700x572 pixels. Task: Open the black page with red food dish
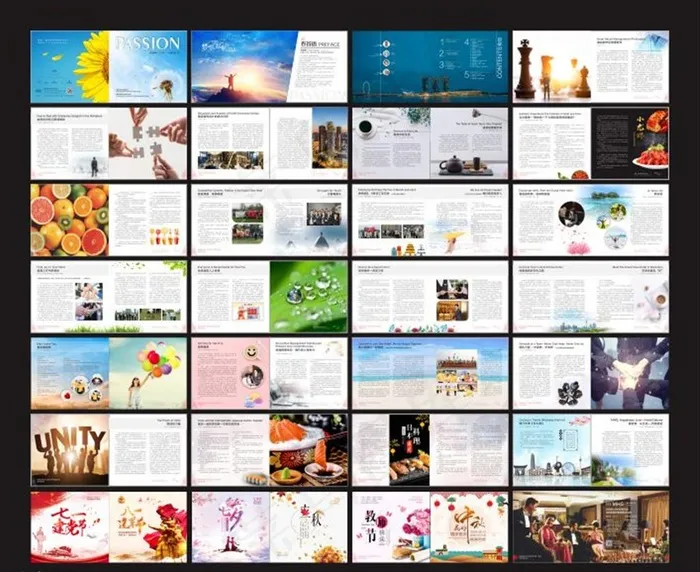[x=590, y=143]
